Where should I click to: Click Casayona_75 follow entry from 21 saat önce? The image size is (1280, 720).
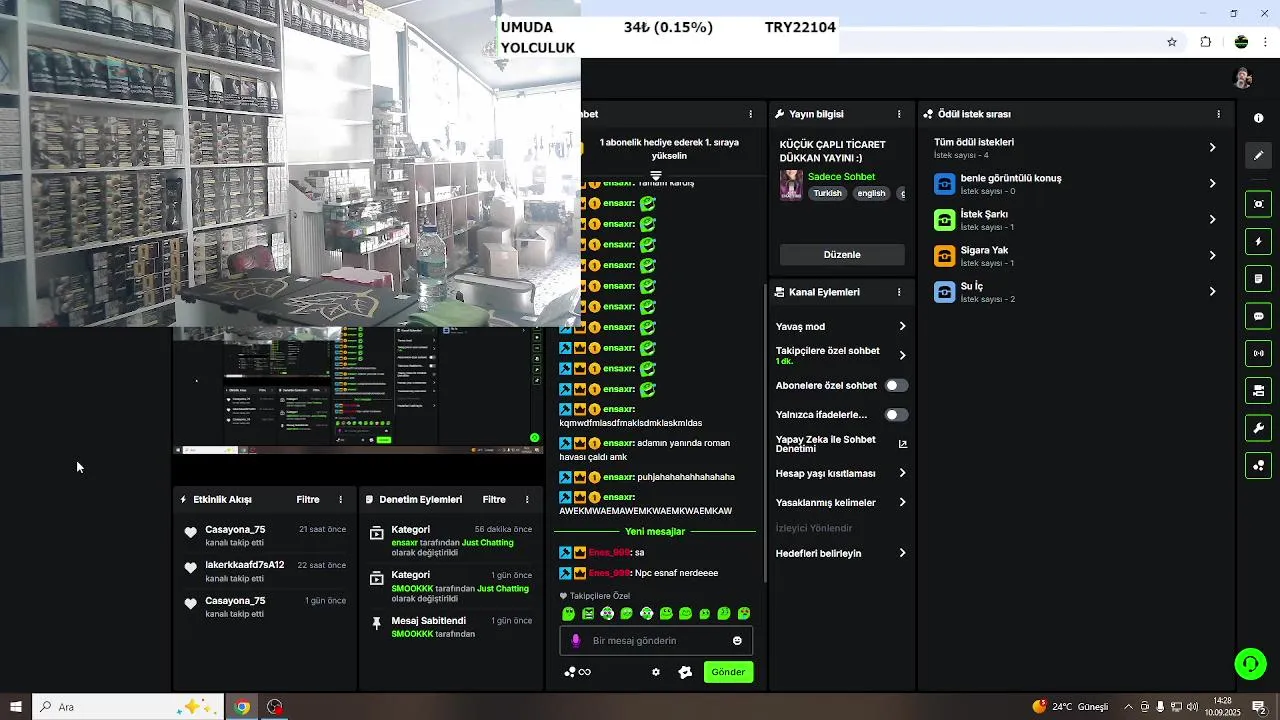[264, 535]
